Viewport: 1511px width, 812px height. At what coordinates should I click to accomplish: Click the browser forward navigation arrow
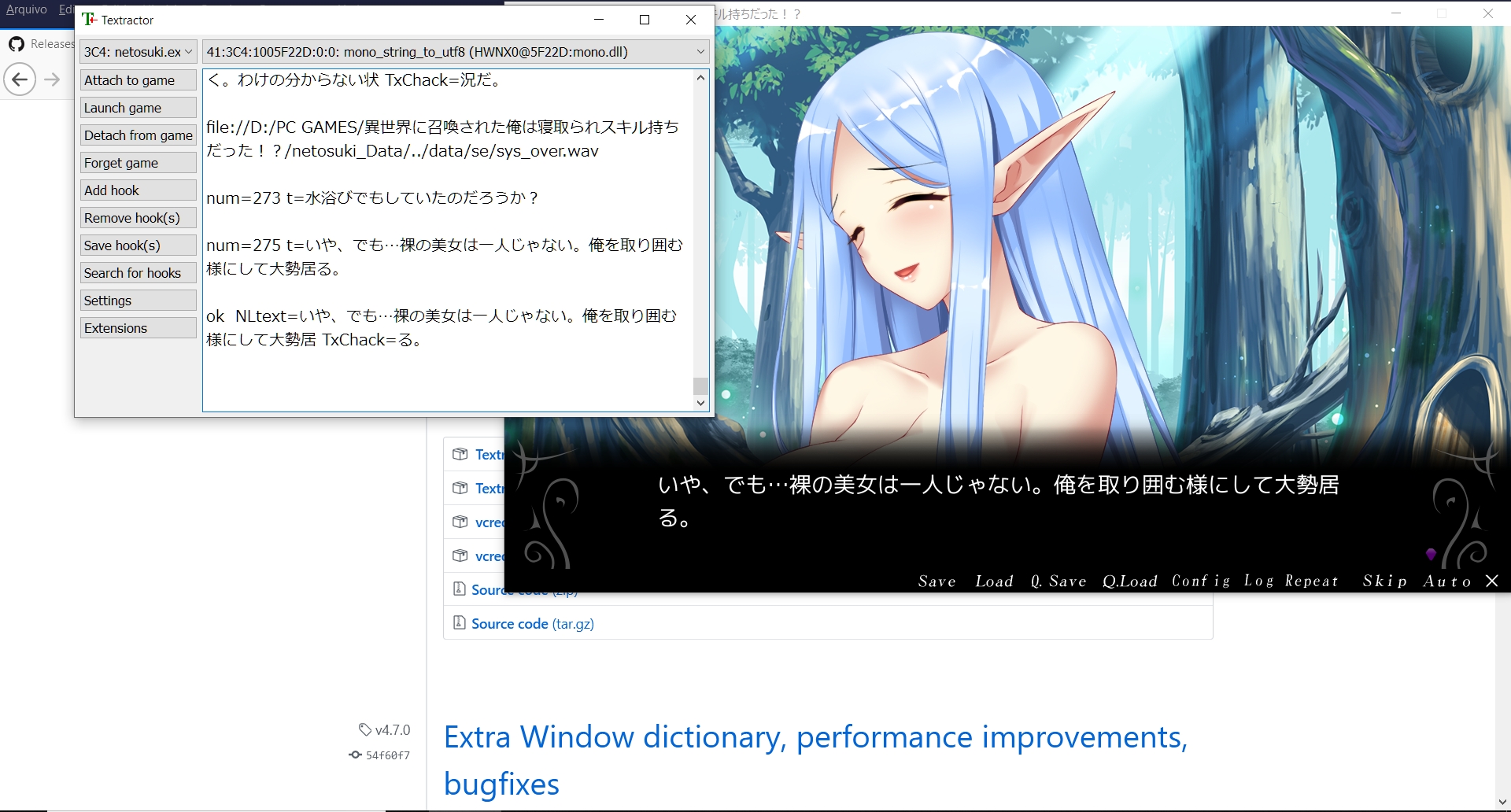point(52,79)
